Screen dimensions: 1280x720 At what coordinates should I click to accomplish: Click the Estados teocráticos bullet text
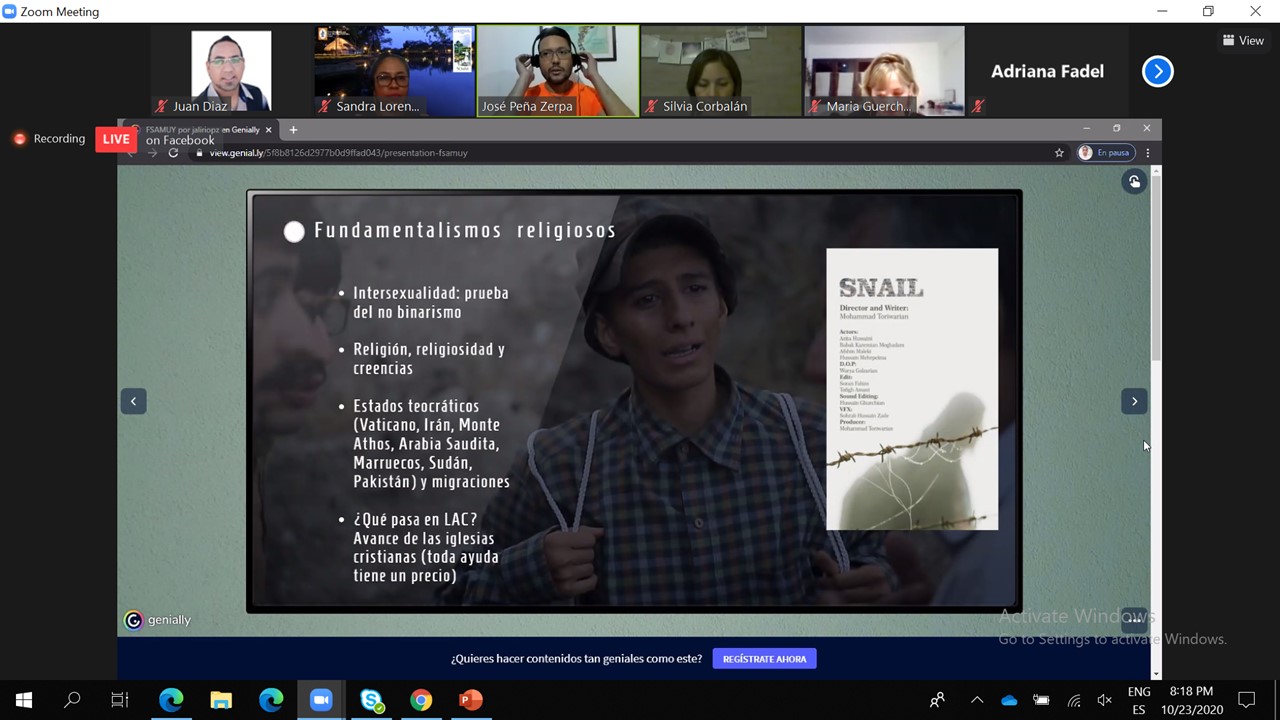click(x=431, y=444)
